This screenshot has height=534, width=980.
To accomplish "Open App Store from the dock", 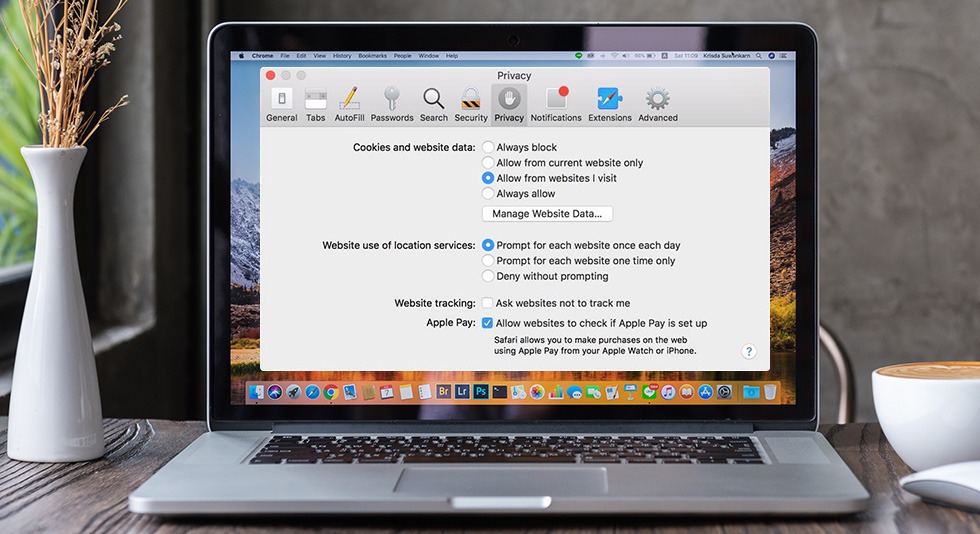I will 706,392.
